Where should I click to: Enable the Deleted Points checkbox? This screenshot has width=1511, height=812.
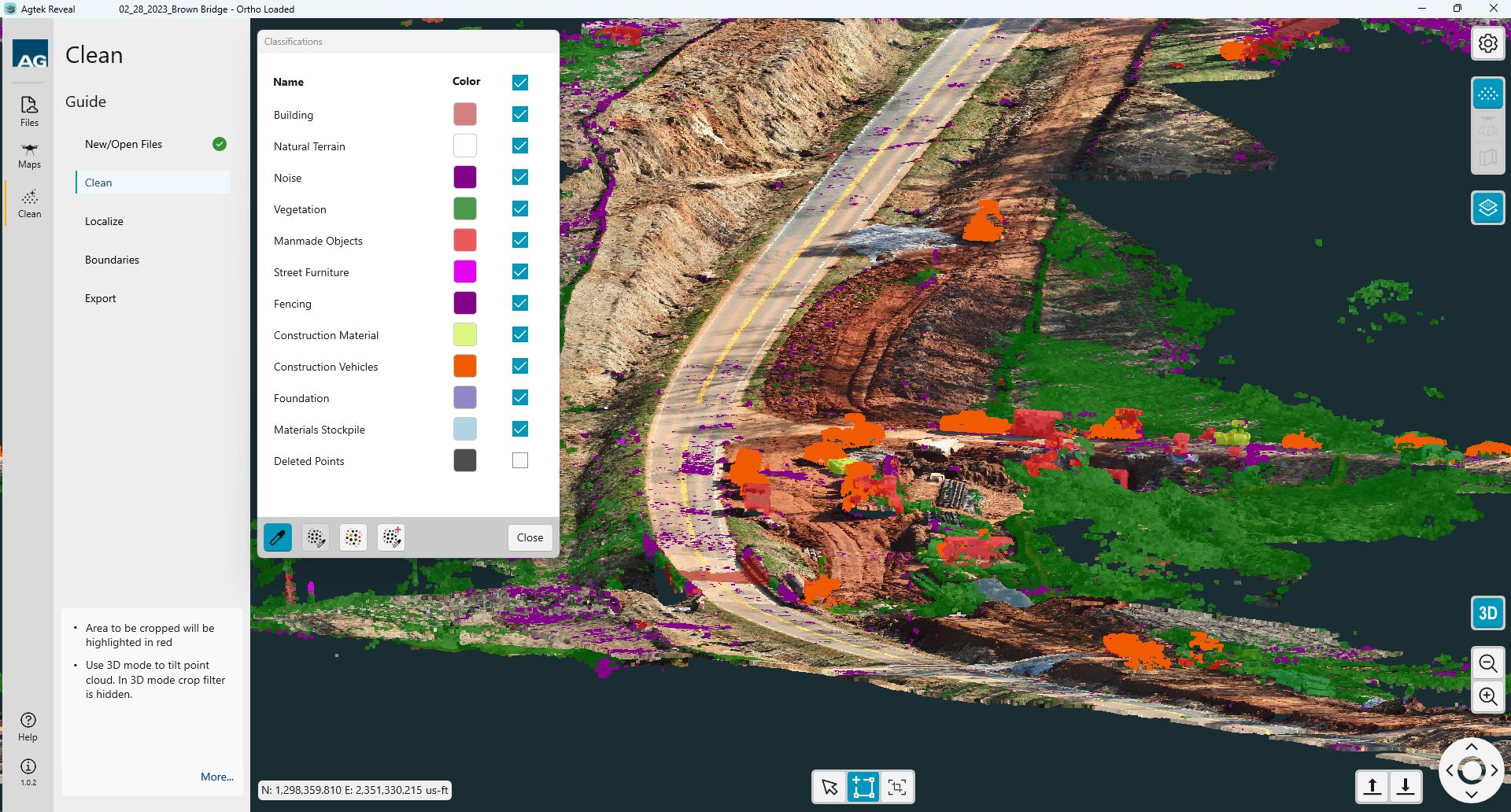520,460
